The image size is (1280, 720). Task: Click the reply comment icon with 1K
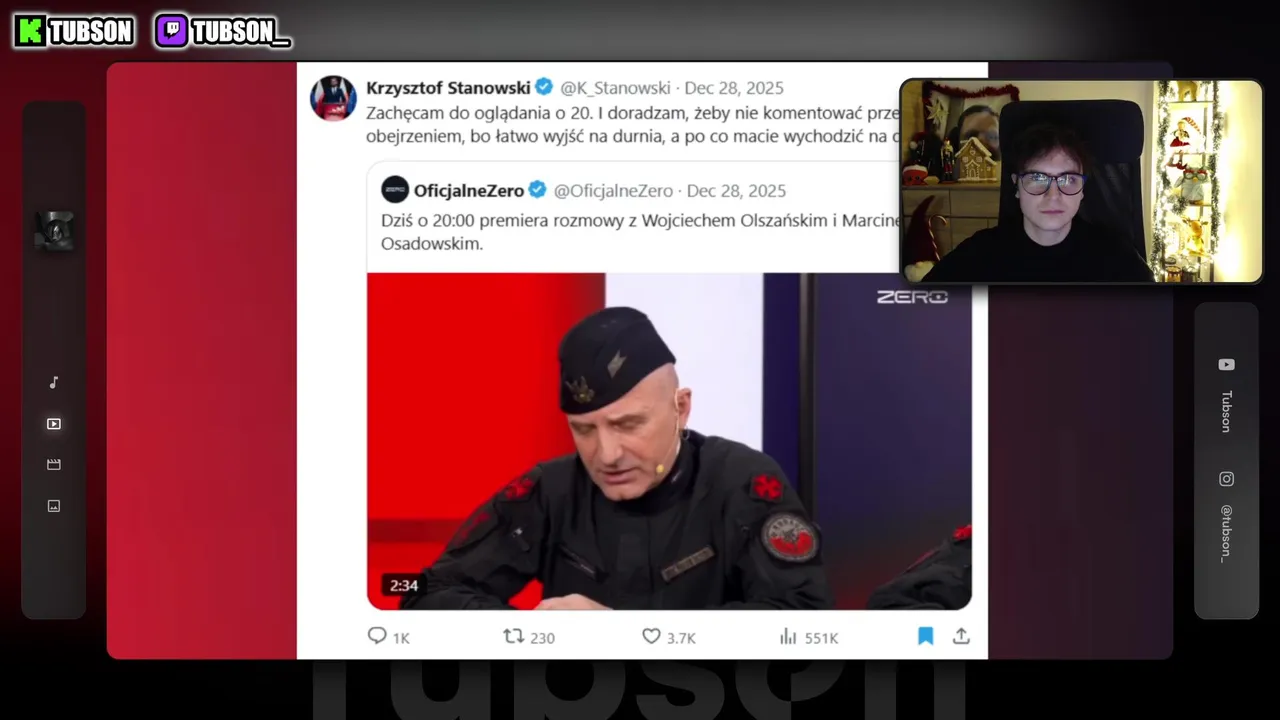click(x=377, y=636)
